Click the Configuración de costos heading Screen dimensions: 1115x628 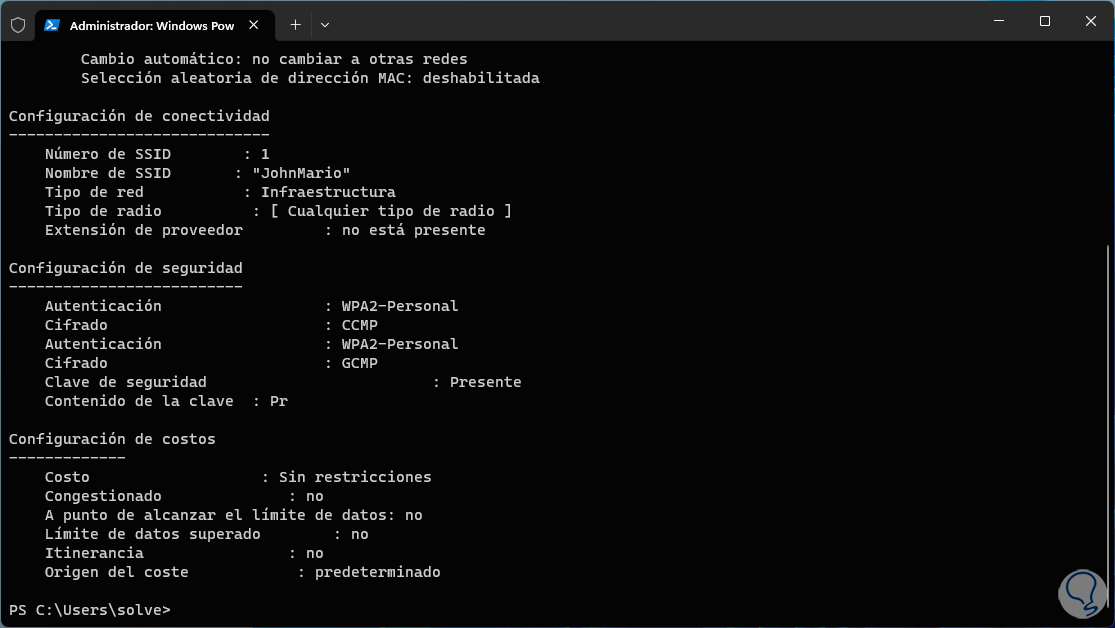click(112, 439)
